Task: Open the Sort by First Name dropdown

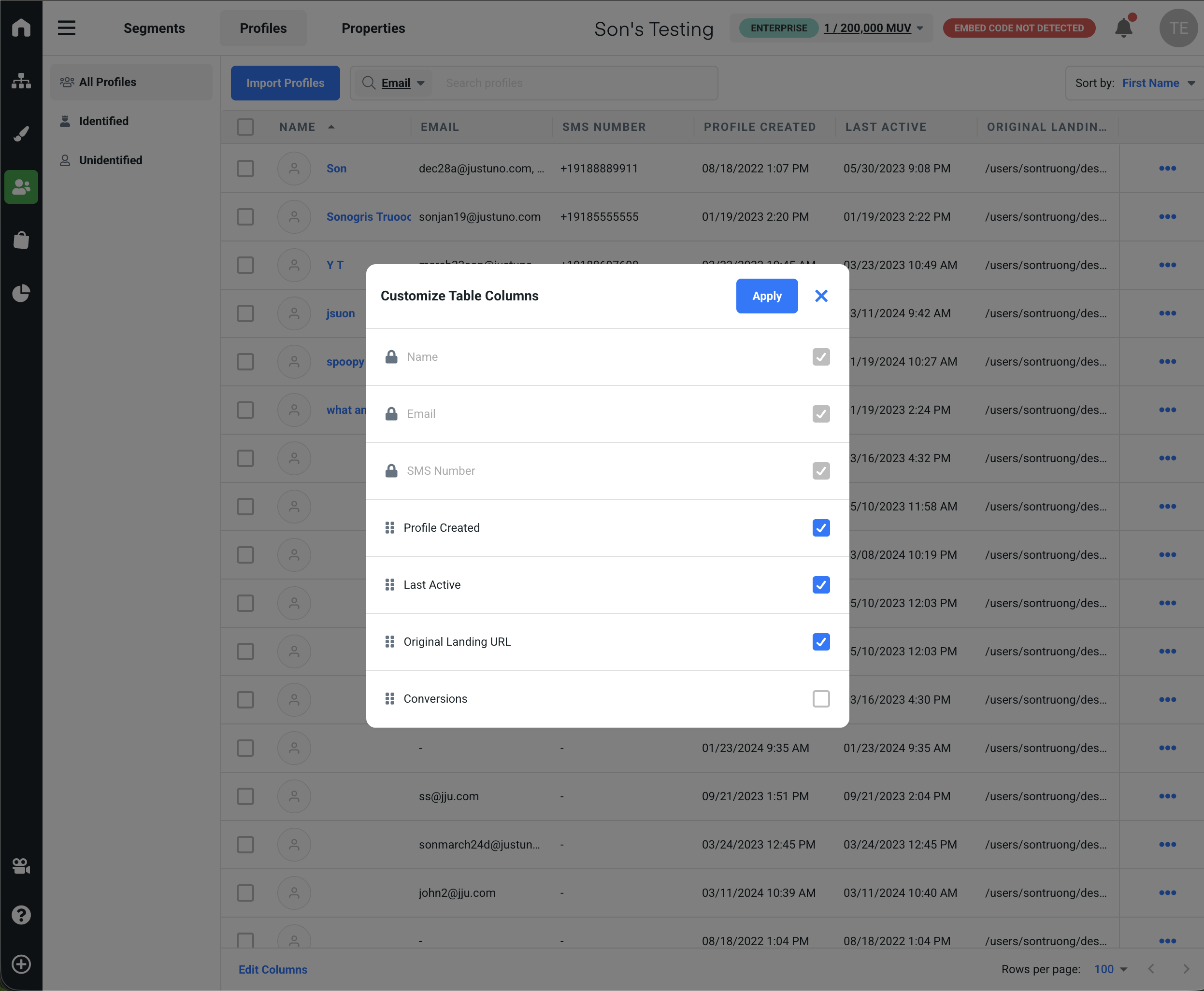Action: [1134, 83]
